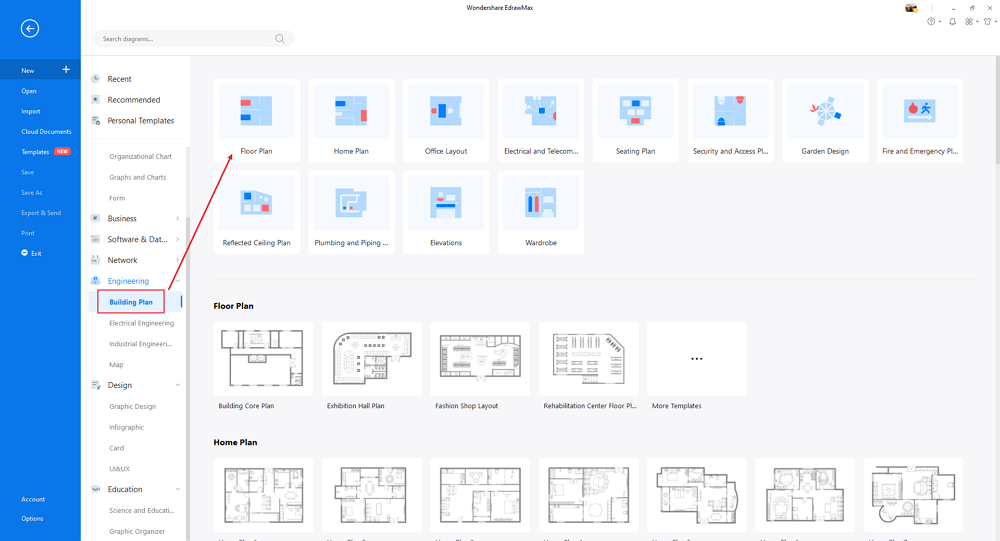This screenshot has height=541, width=1000.
Task: Open Templates marked NEW in sidebar
Action: tap(35, 152)
